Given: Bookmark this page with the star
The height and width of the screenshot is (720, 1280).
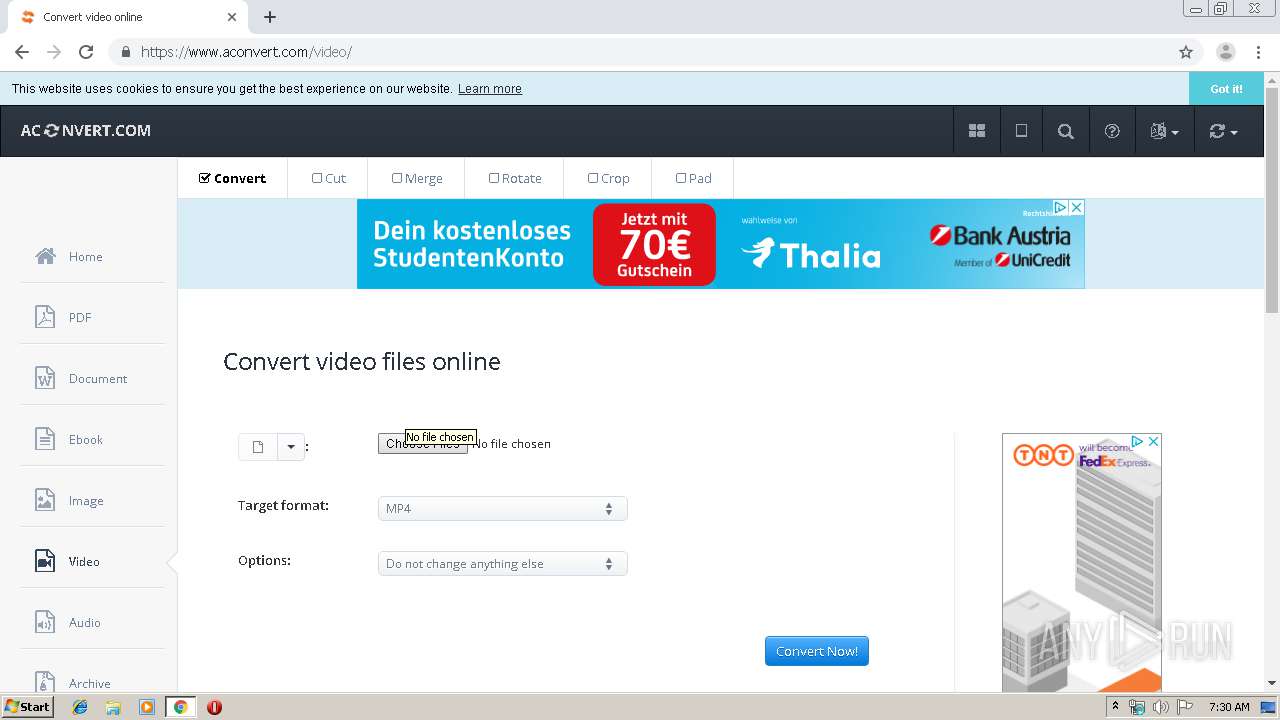Looking at the screenshot, I should 1186,52.
